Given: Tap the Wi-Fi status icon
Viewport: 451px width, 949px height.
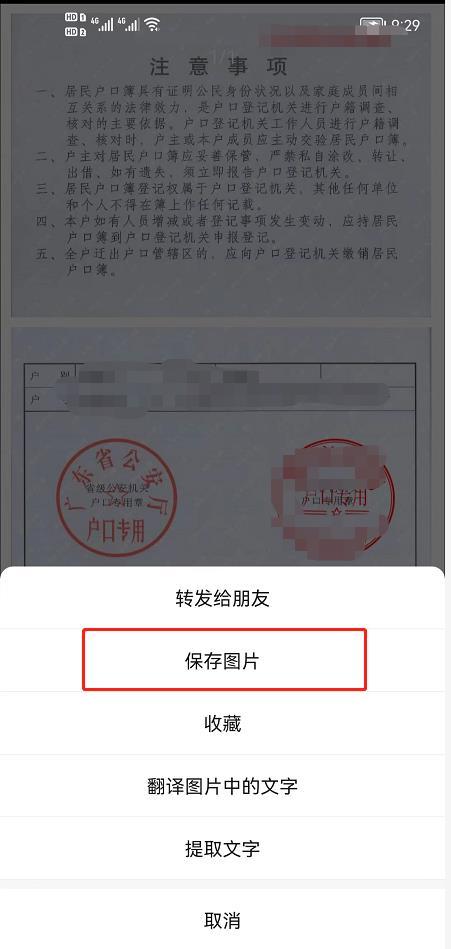Looking at the screenshot, I should pos(153,24).
